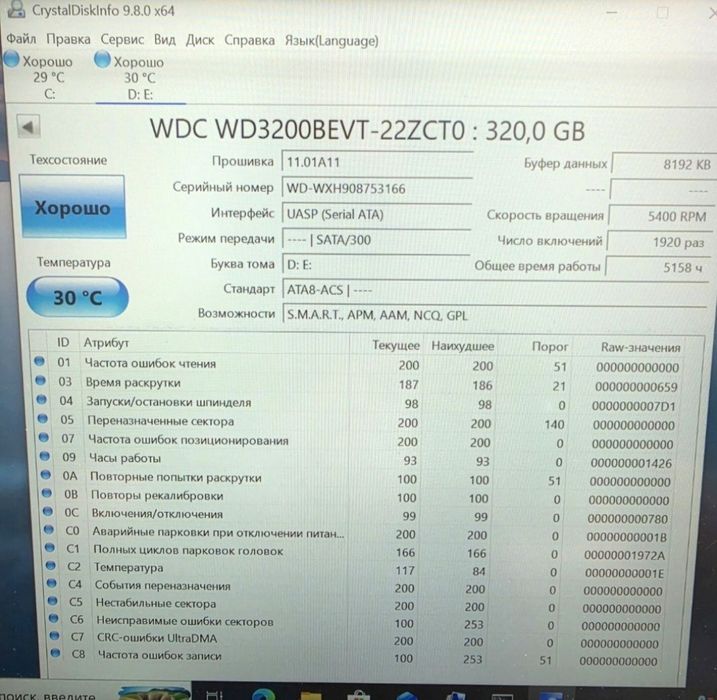Click the CrystalDiskInfo app icon in the title bar
Screen dimensions: 717x700
pos(16,9)
